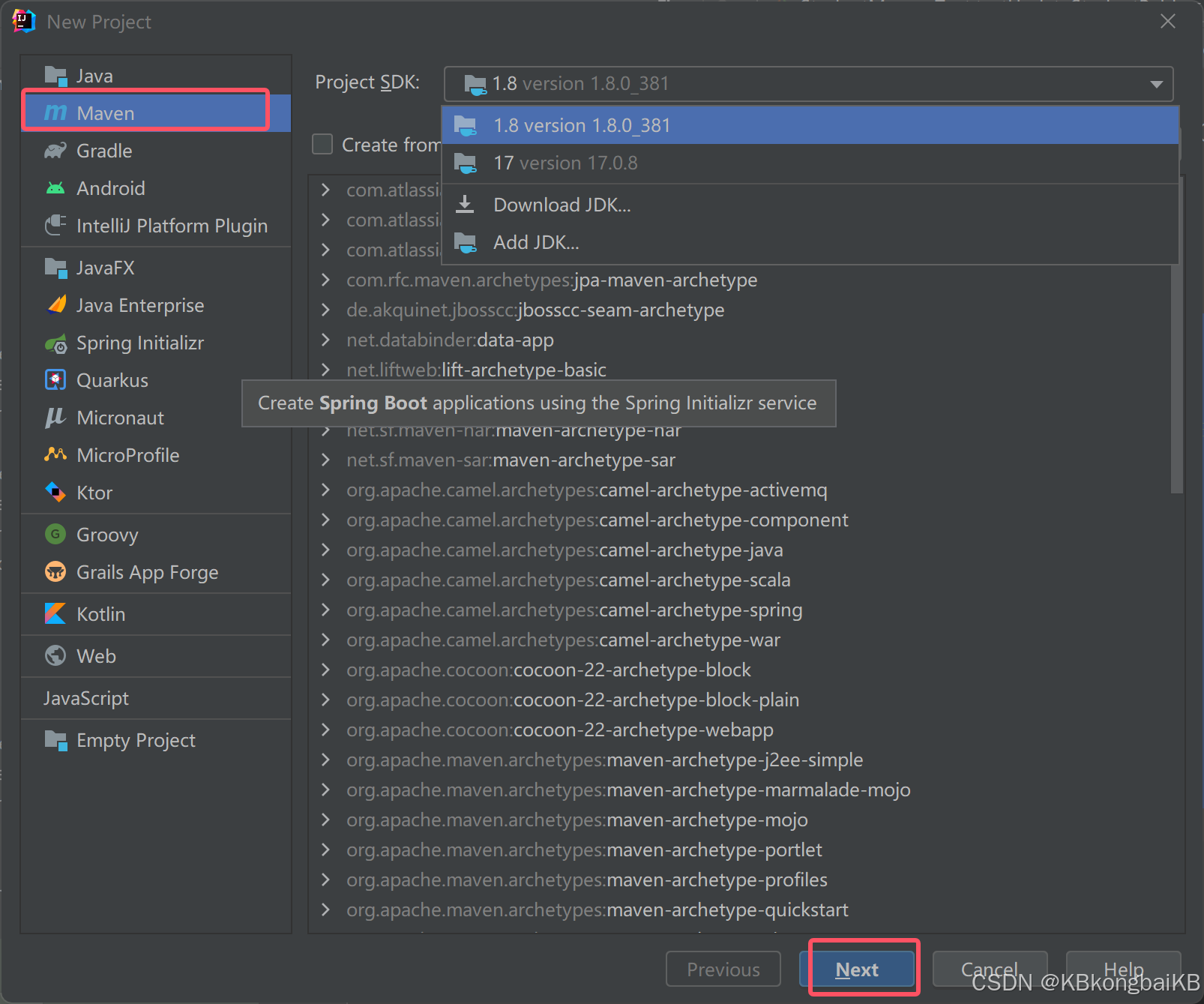Click the Android robot icon
This screenshot has width=1204, height=1004.
click(x=55, y=188)
